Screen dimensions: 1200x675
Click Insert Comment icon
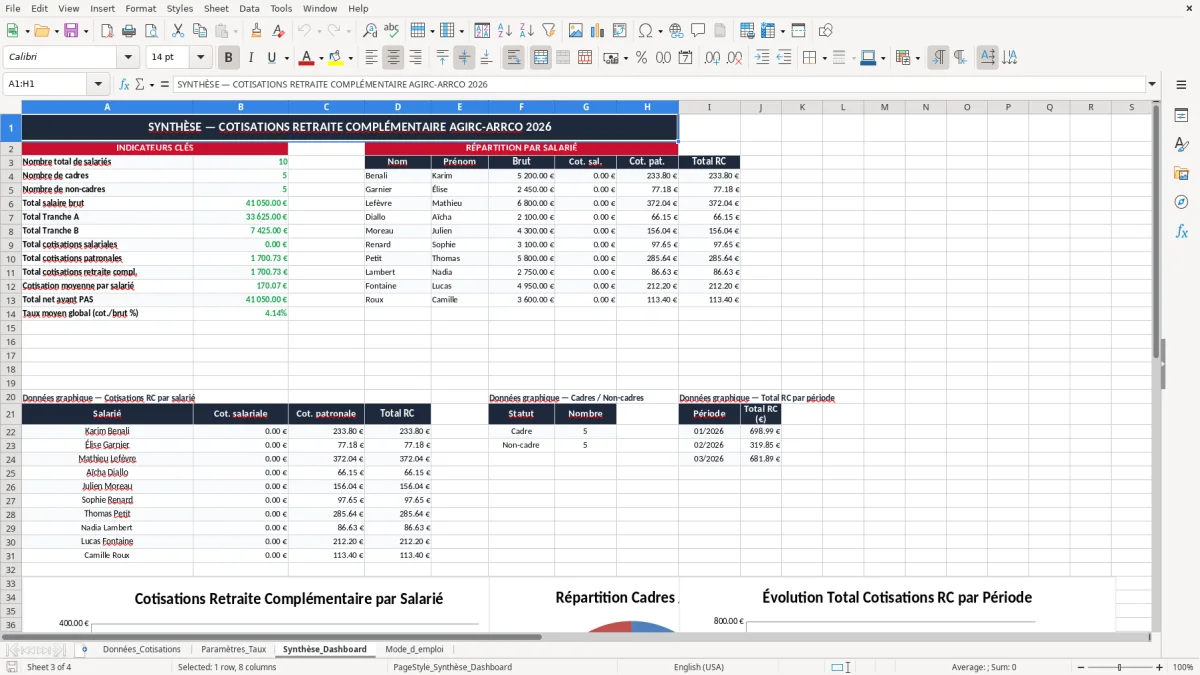[x=698, y=31]
